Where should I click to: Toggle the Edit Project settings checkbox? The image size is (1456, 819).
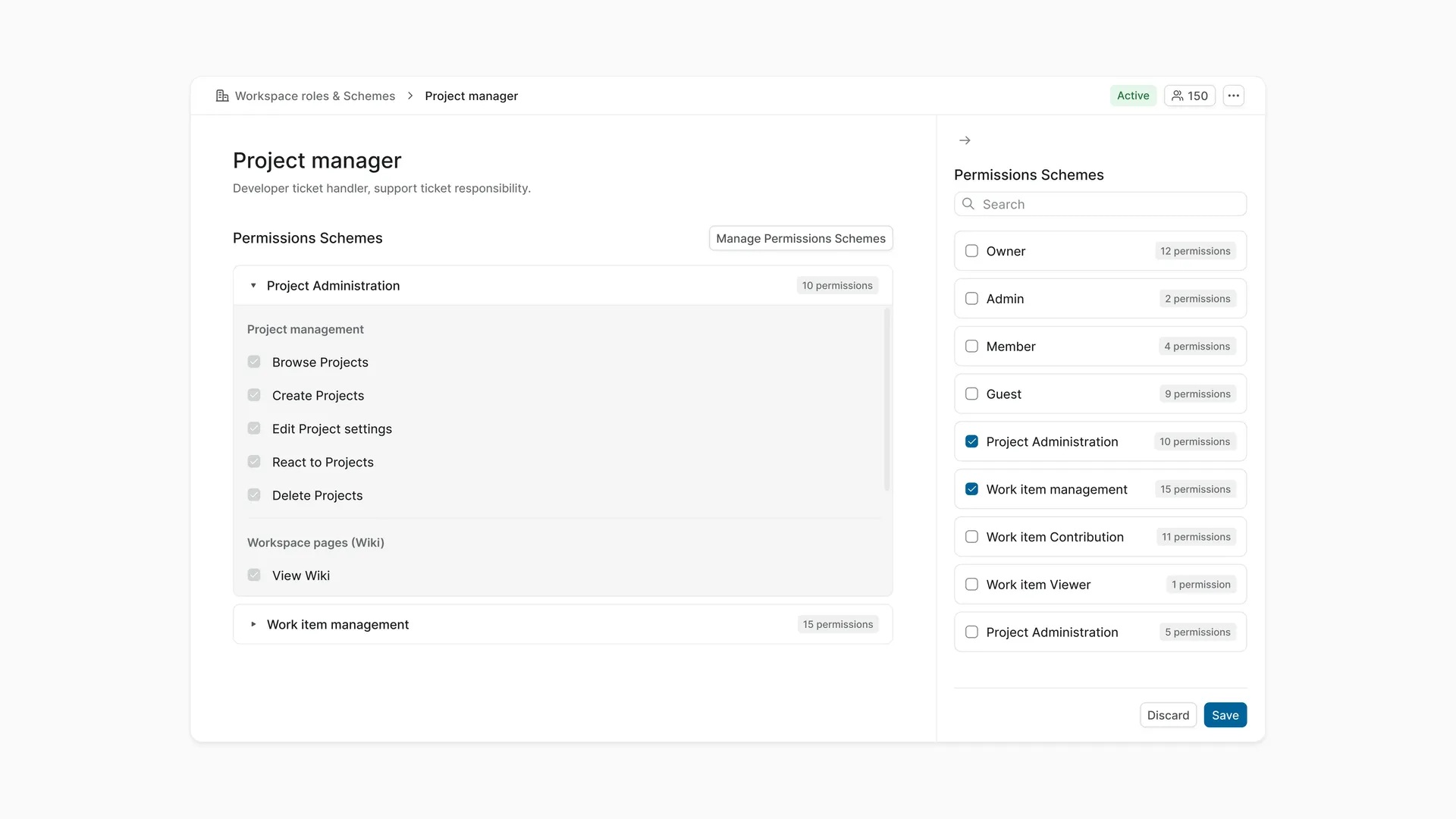pyautogui.click(x=254, y=428)
